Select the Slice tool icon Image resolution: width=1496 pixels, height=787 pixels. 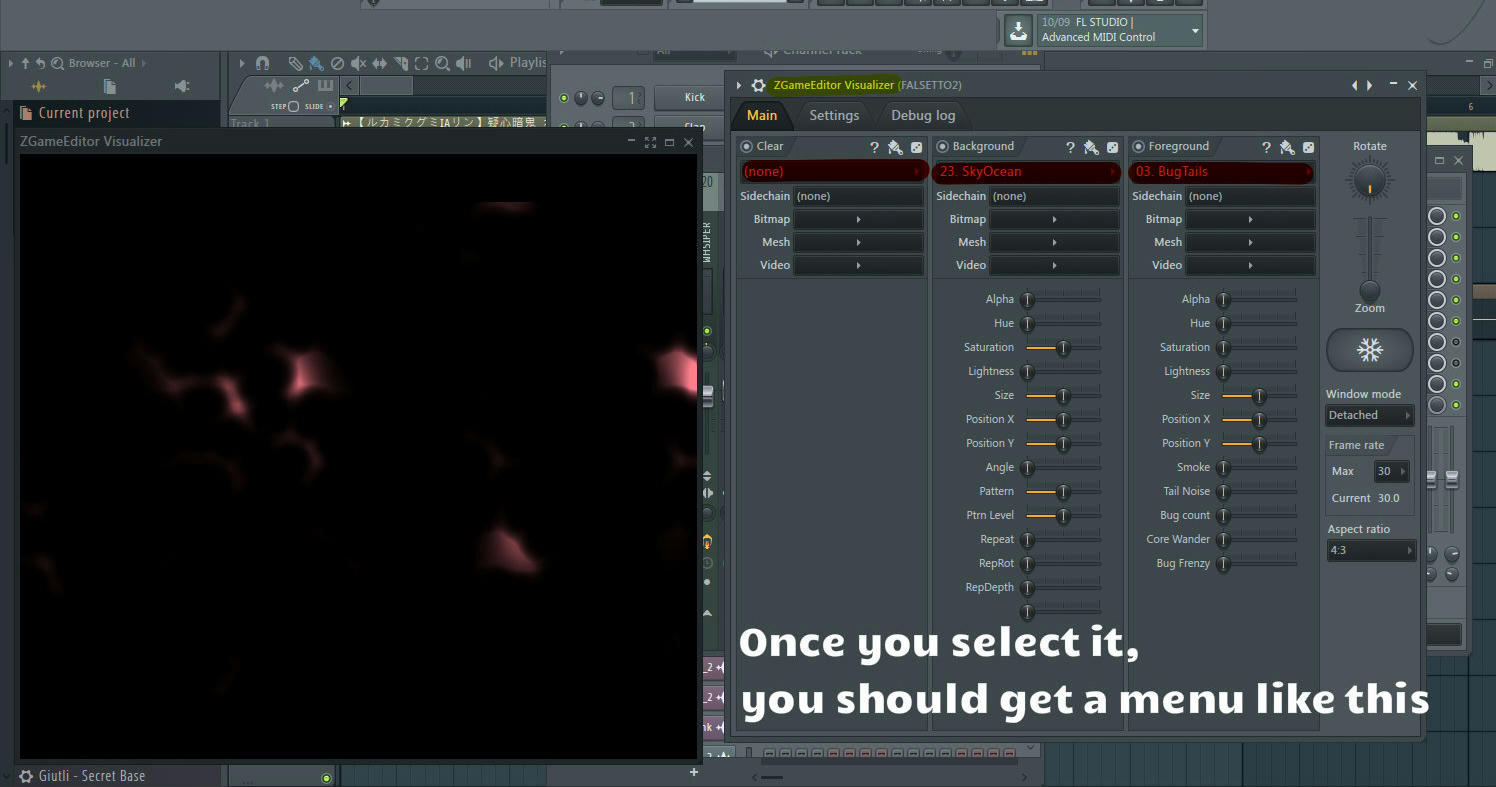click(401, 63)
